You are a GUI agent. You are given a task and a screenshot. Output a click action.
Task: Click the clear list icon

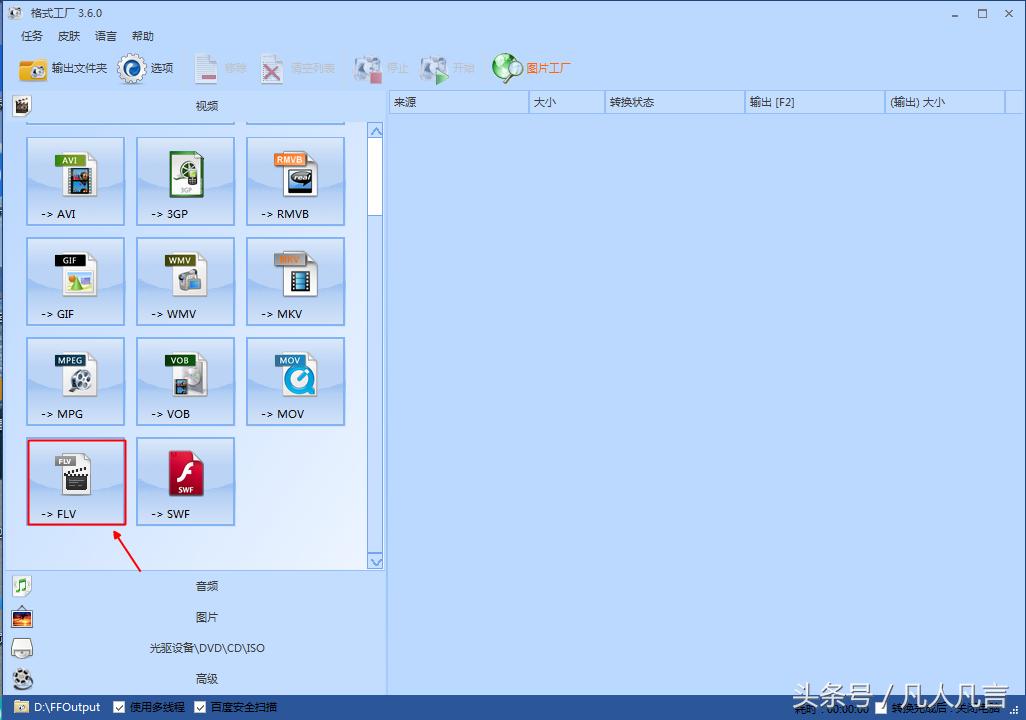[271, 69]
